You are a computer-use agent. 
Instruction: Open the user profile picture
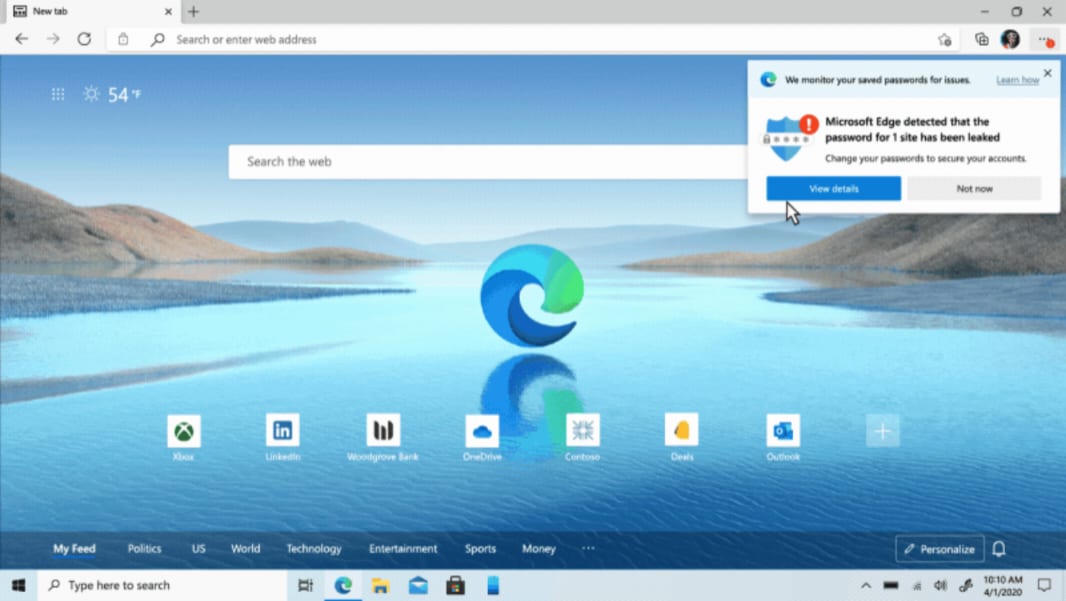coord(1010,39)
